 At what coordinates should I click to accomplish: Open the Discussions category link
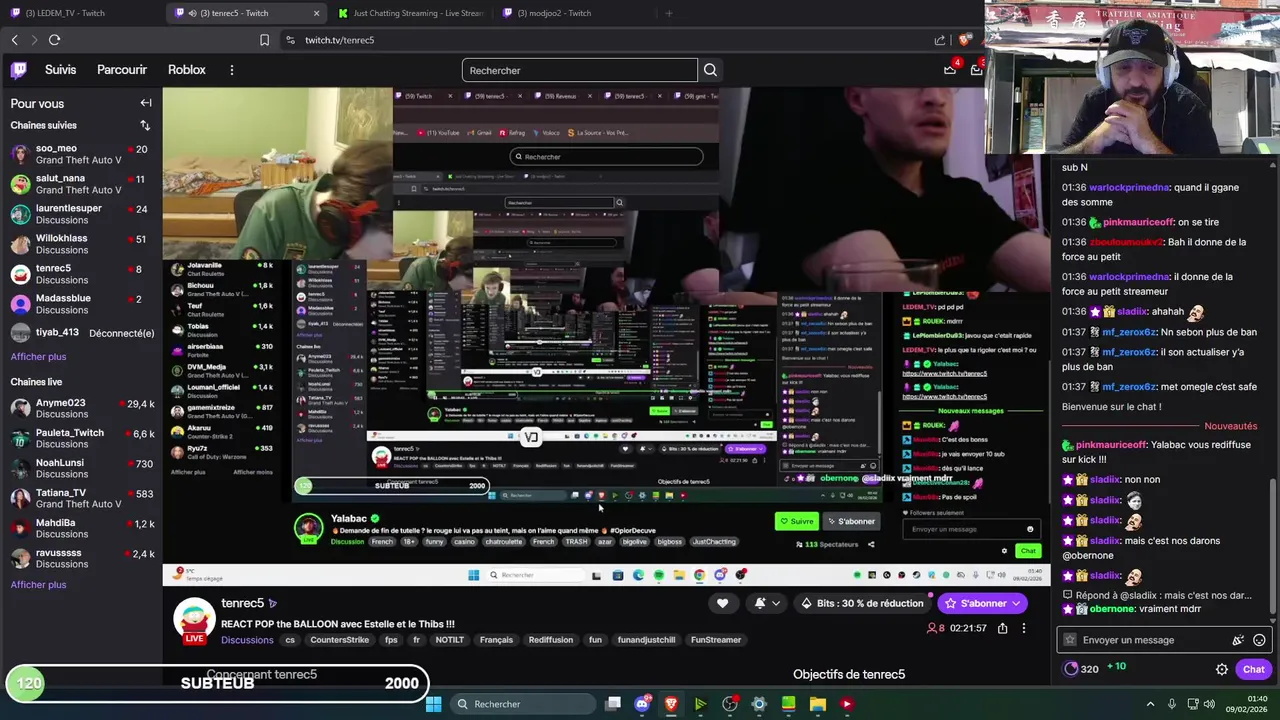(247, 640)
